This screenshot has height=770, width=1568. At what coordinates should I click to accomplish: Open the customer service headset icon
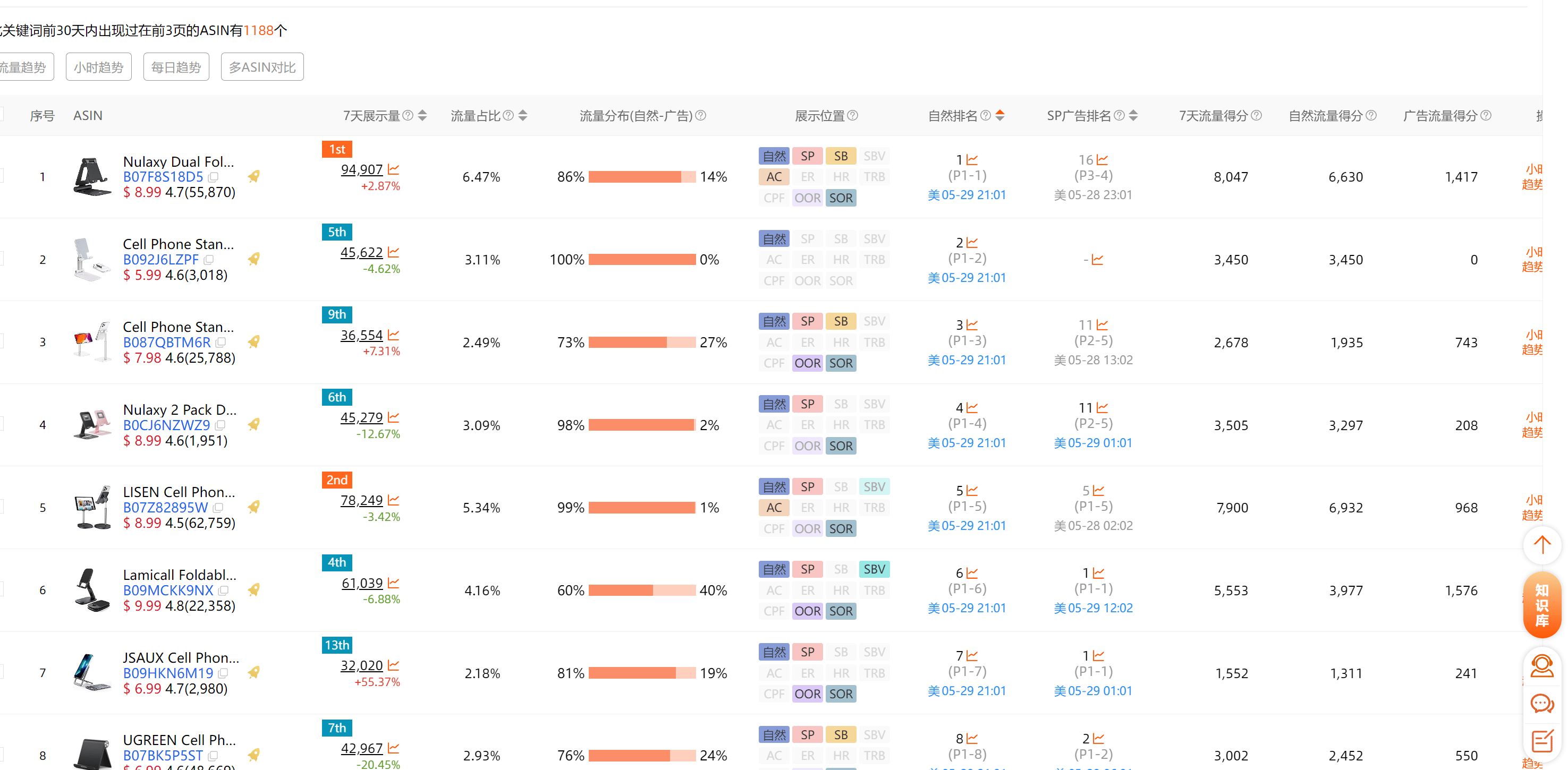click(x=1542, y=666)
